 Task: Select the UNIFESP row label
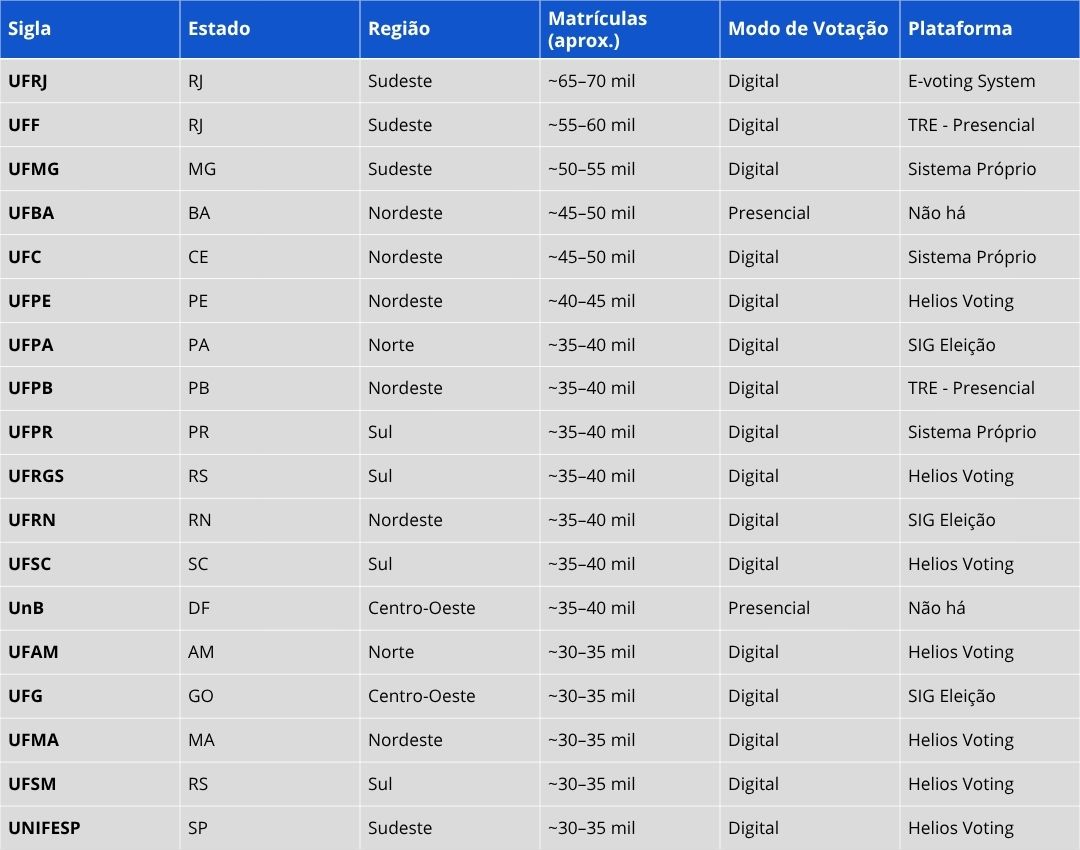tap(44, 828)
